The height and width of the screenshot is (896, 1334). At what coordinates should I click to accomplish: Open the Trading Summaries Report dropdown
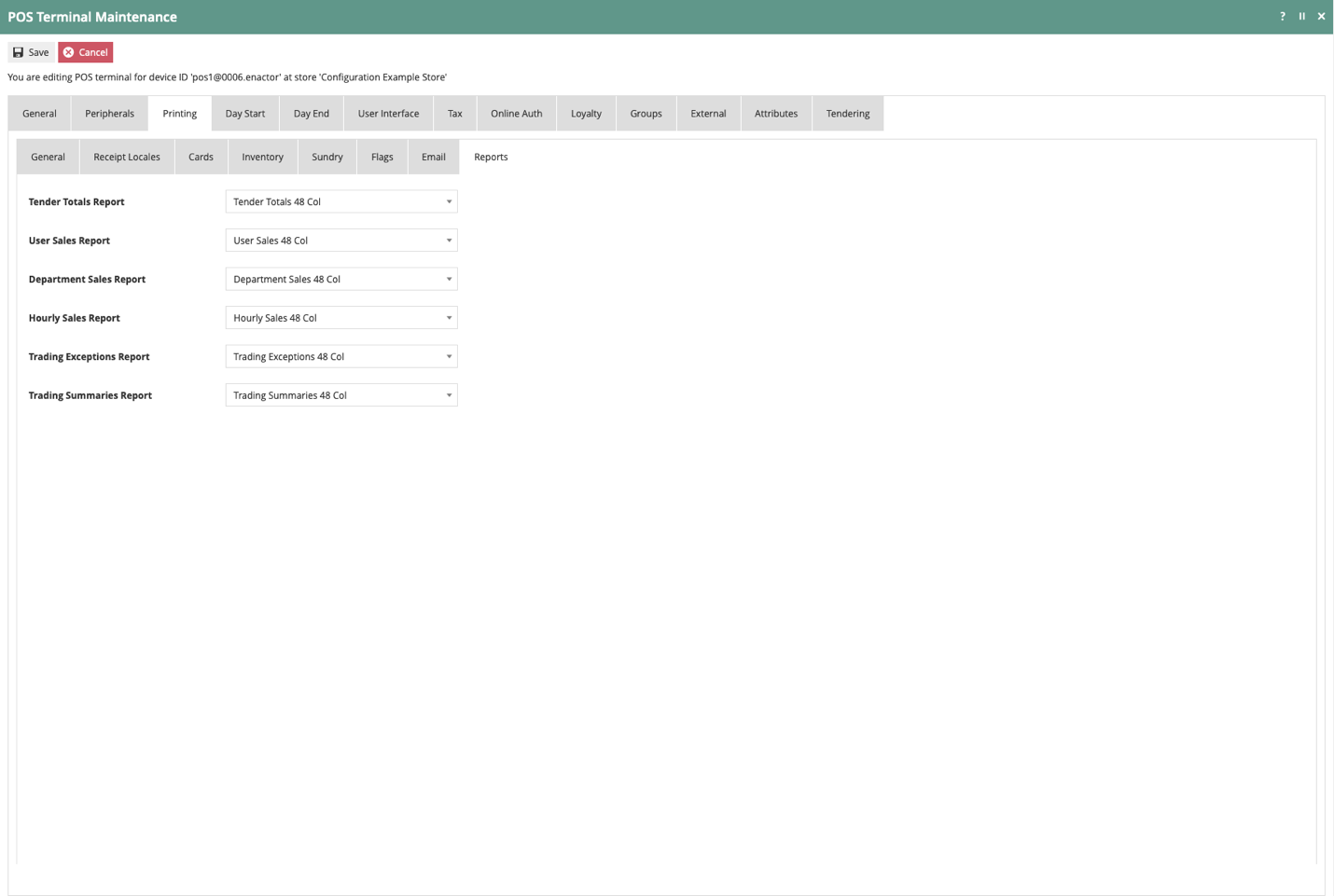click(x=341, y=395)
